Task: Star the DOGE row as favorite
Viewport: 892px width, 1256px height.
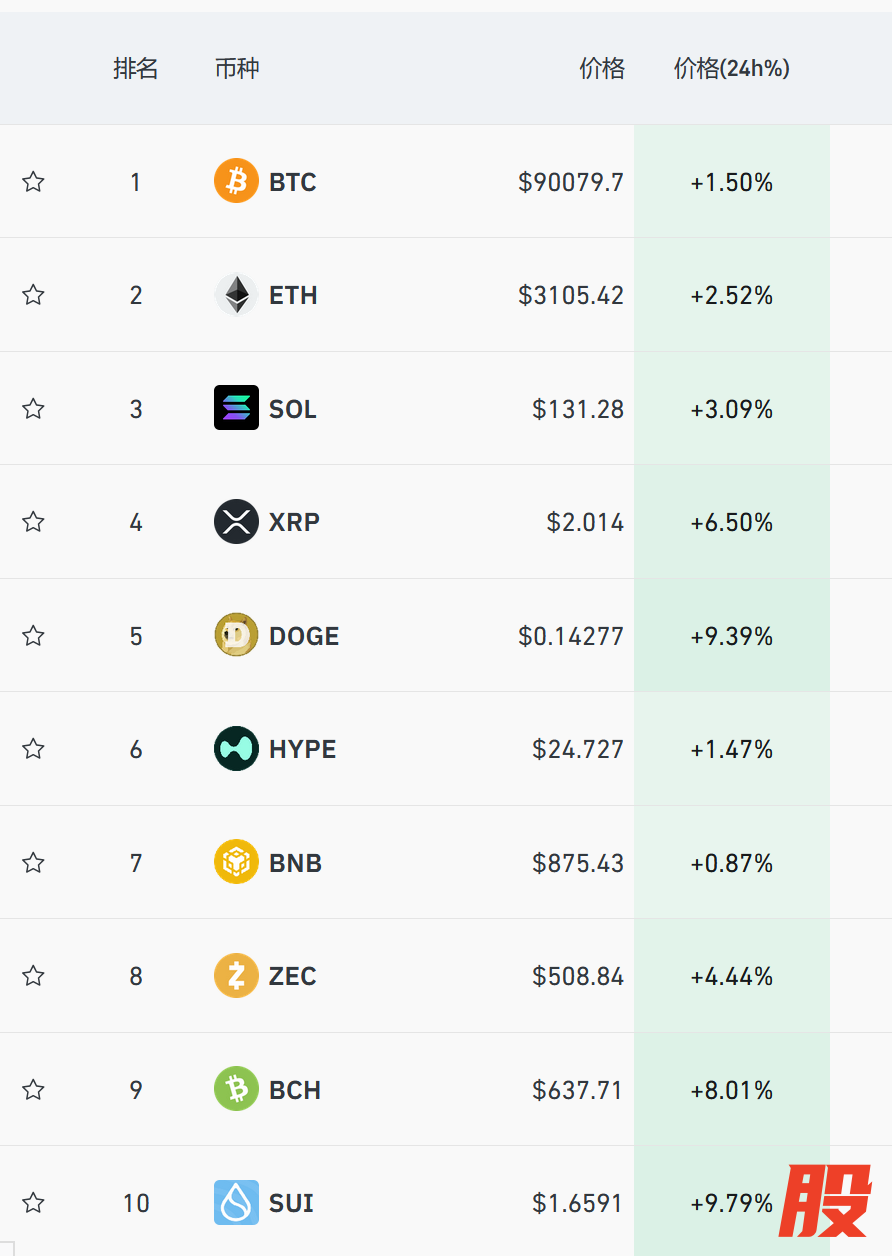Action: (34, 635)
